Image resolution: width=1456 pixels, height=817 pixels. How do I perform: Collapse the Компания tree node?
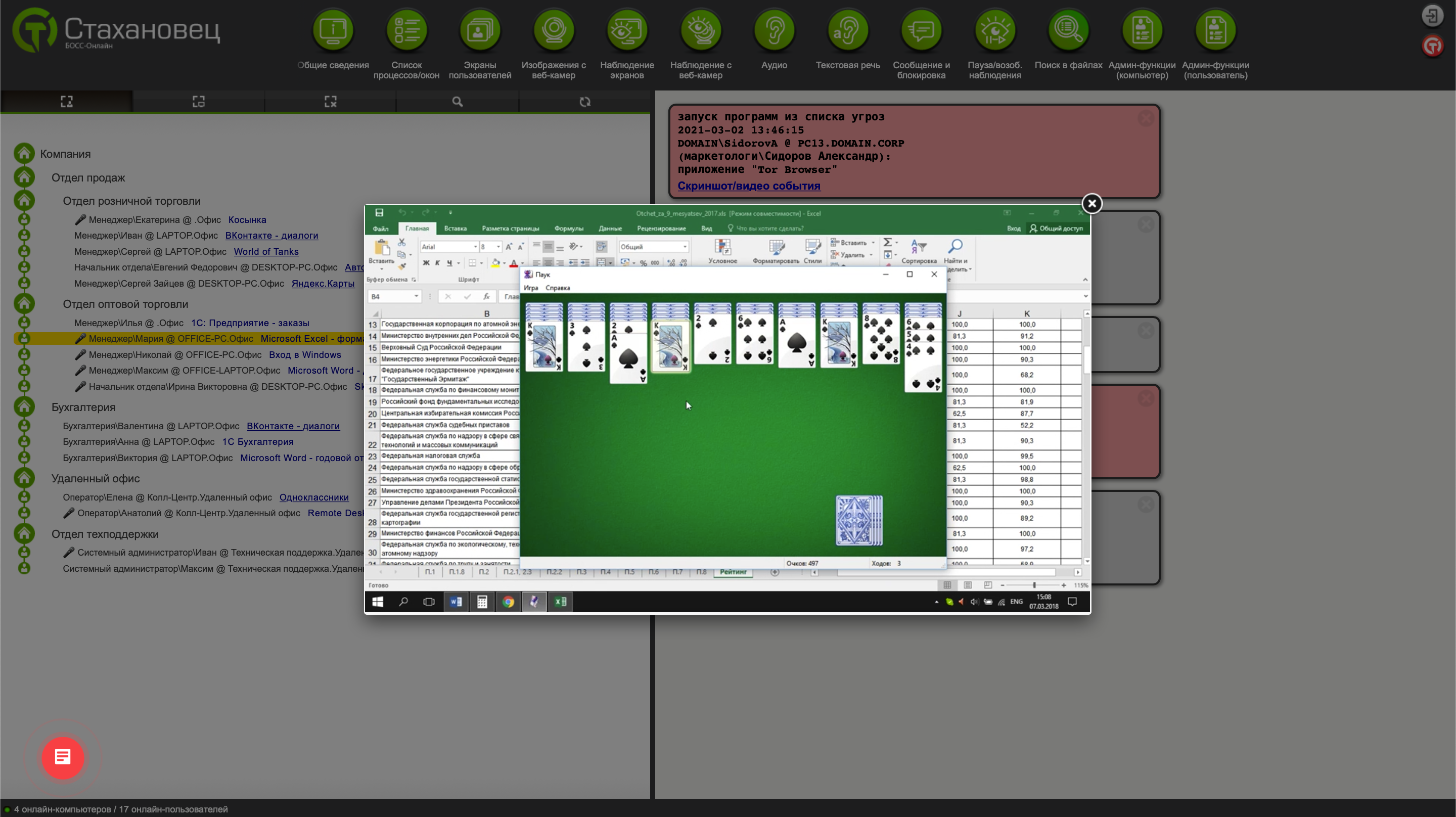click(x=24, y=153)
